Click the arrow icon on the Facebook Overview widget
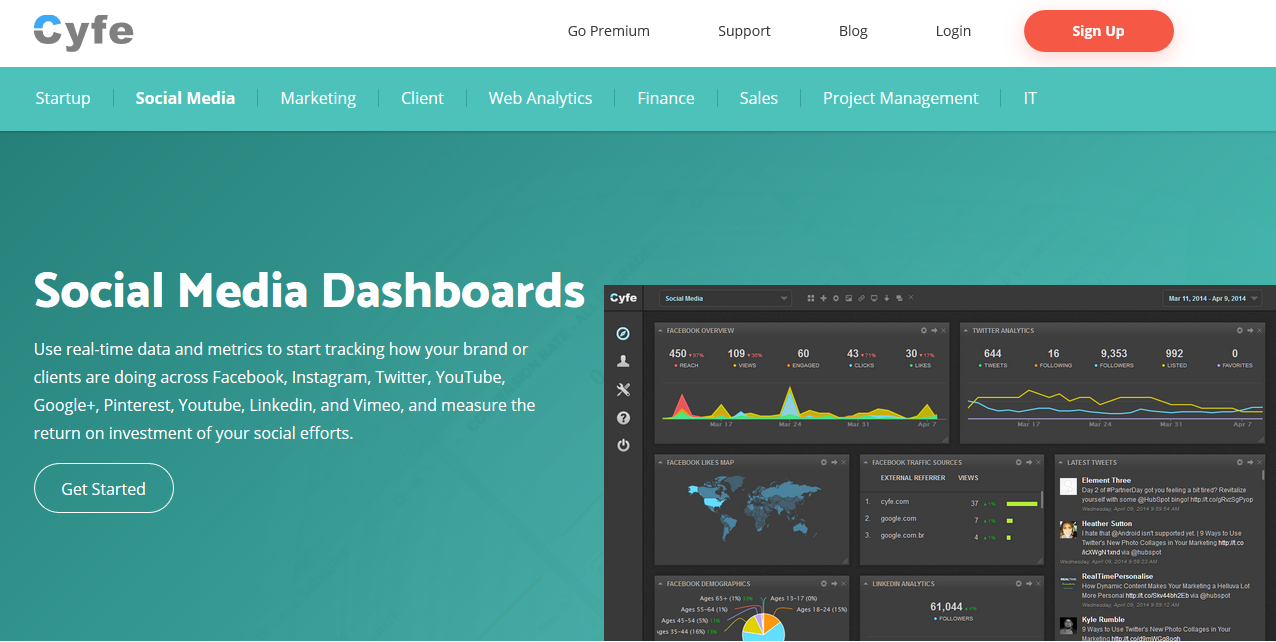 tap(934, 330)
